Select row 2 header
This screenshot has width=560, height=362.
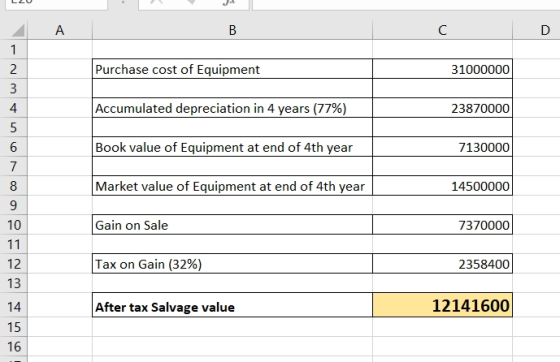(13, 69)
